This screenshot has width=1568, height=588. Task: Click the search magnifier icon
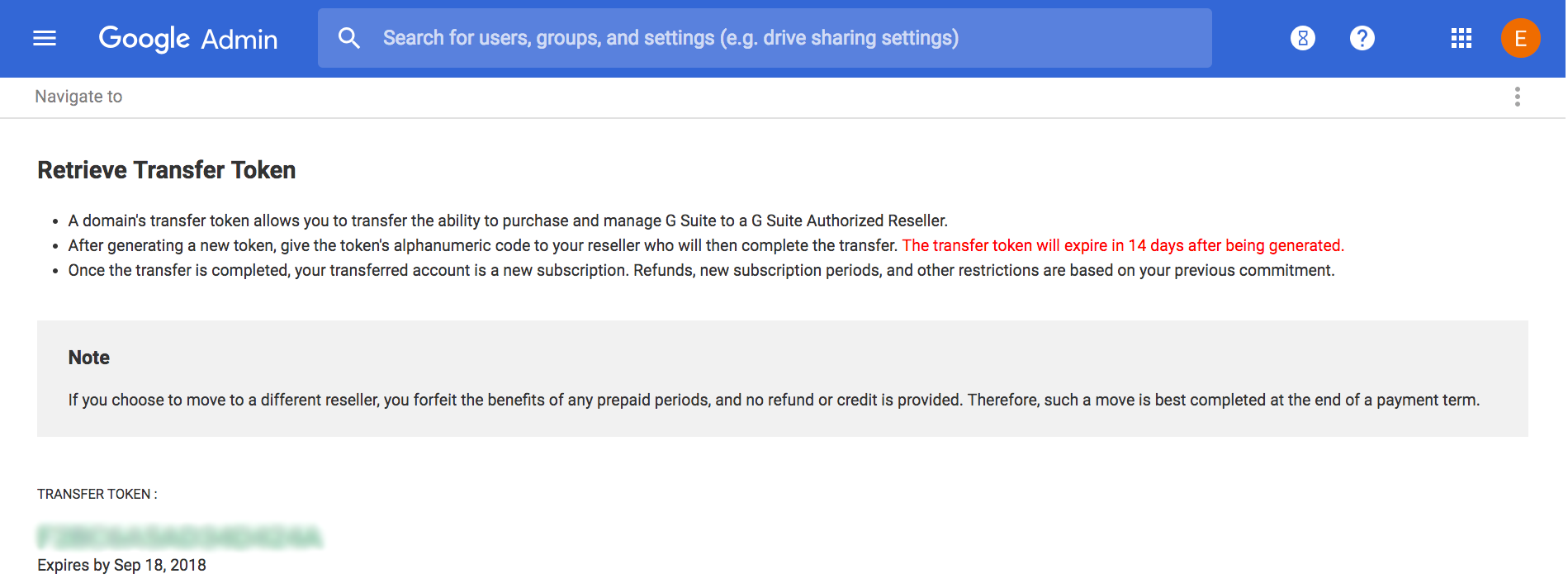click(349, 38)
